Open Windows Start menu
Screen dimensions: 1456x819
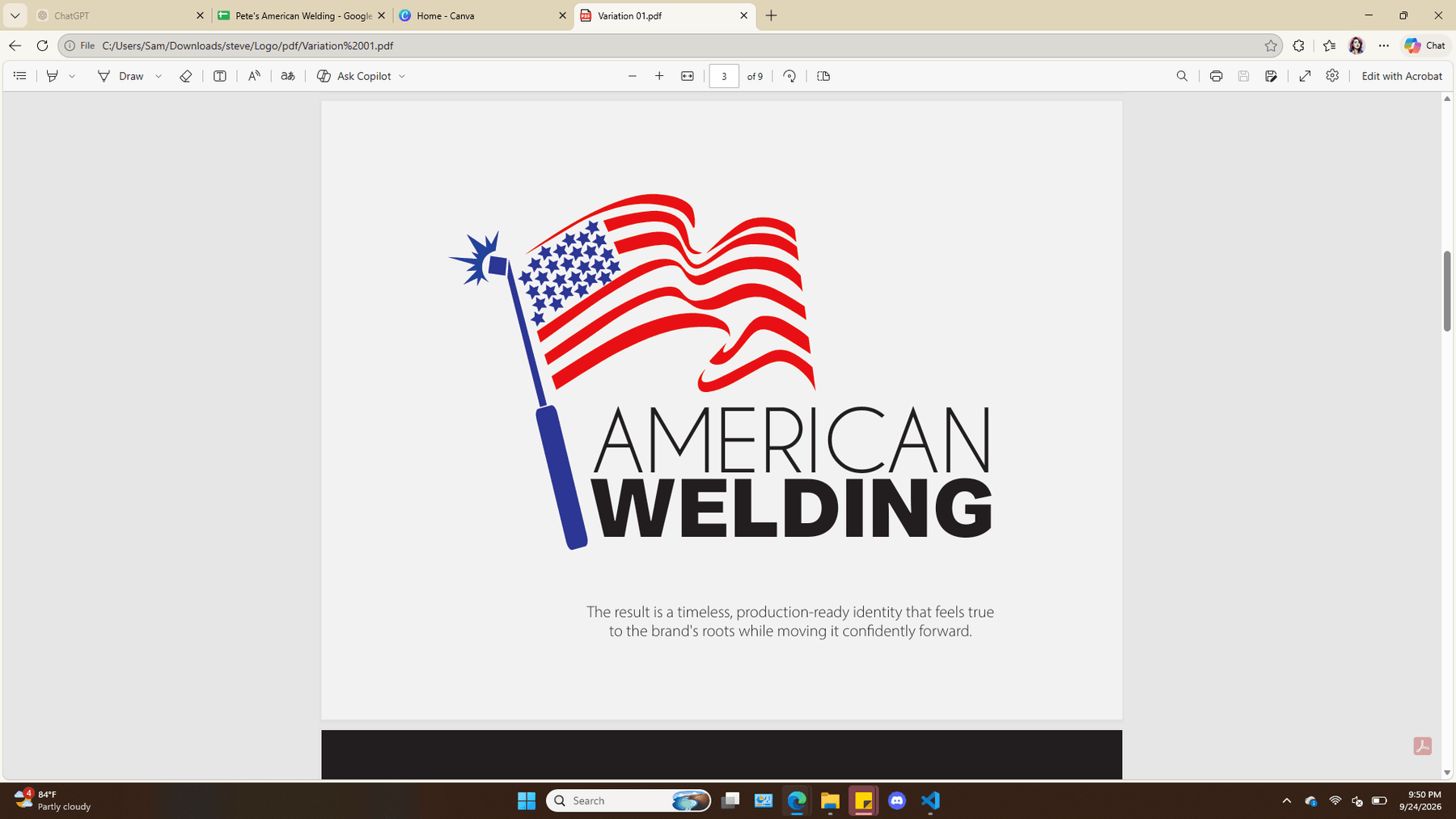click(527, 800)
